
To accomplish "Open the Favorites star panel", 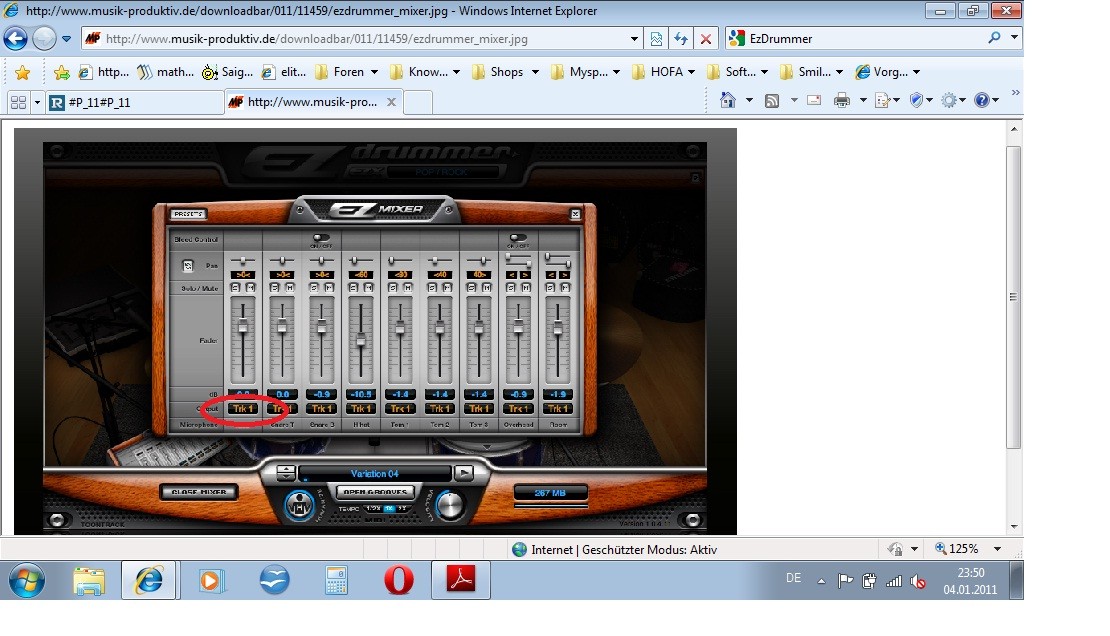I will tap(23, 72).
